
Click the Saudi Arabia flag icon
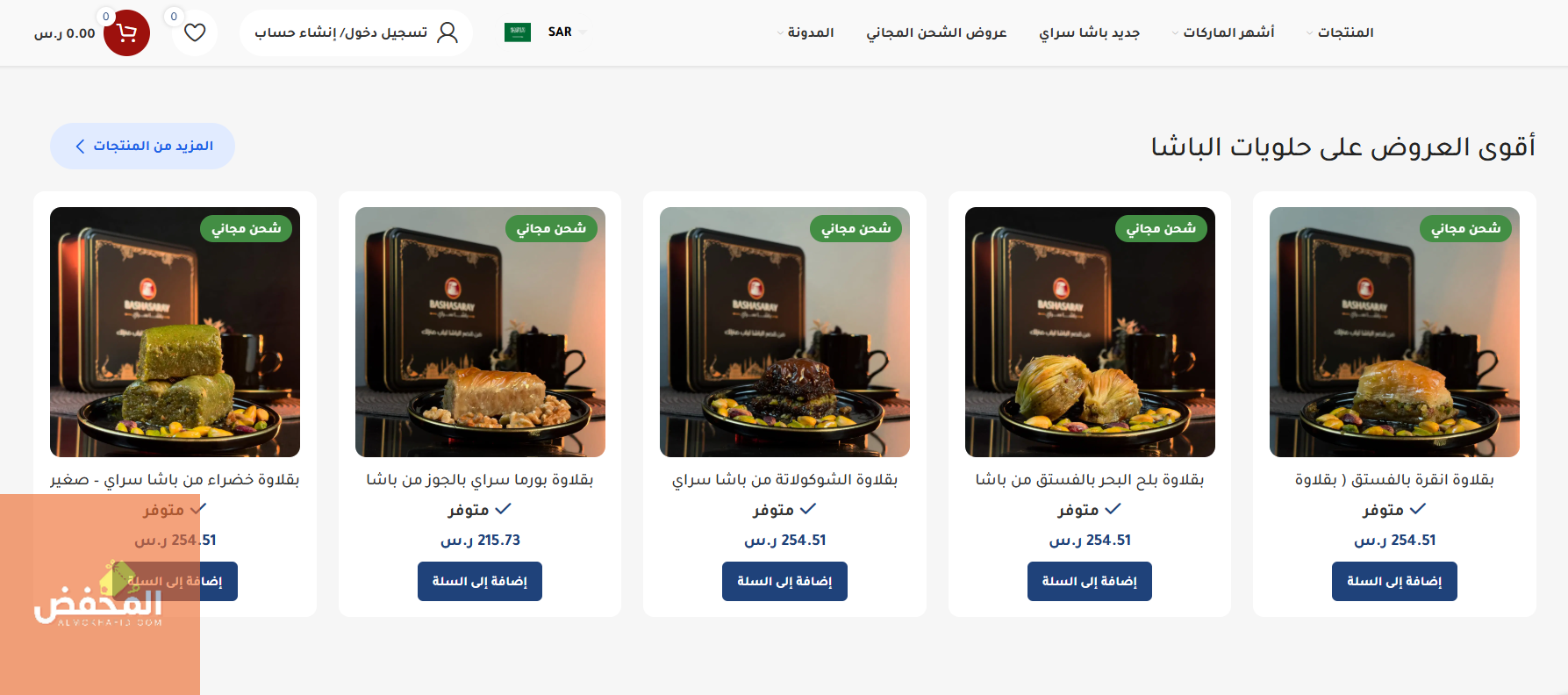[518, 32]
